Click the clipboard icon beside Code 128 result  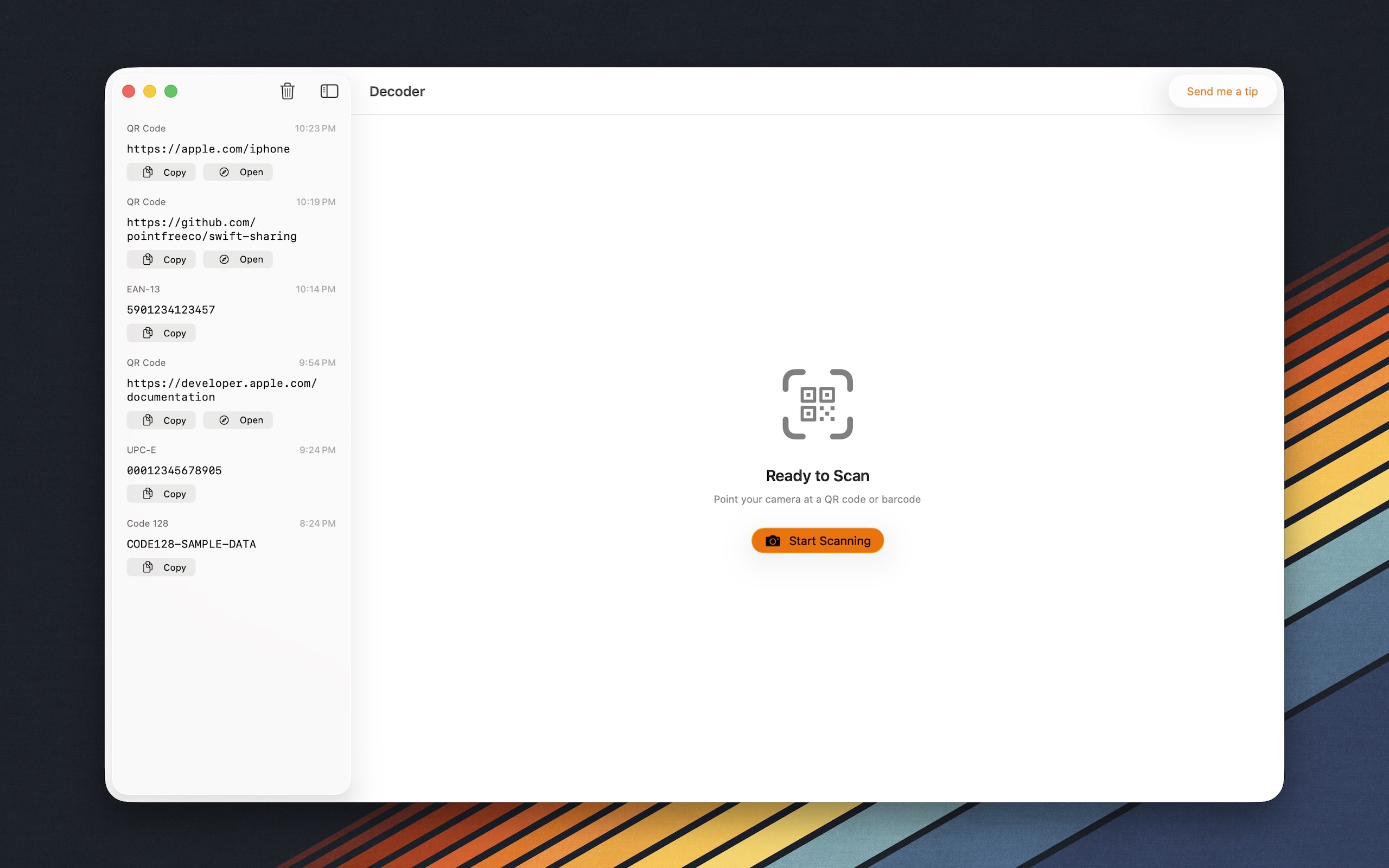(148, 566)
